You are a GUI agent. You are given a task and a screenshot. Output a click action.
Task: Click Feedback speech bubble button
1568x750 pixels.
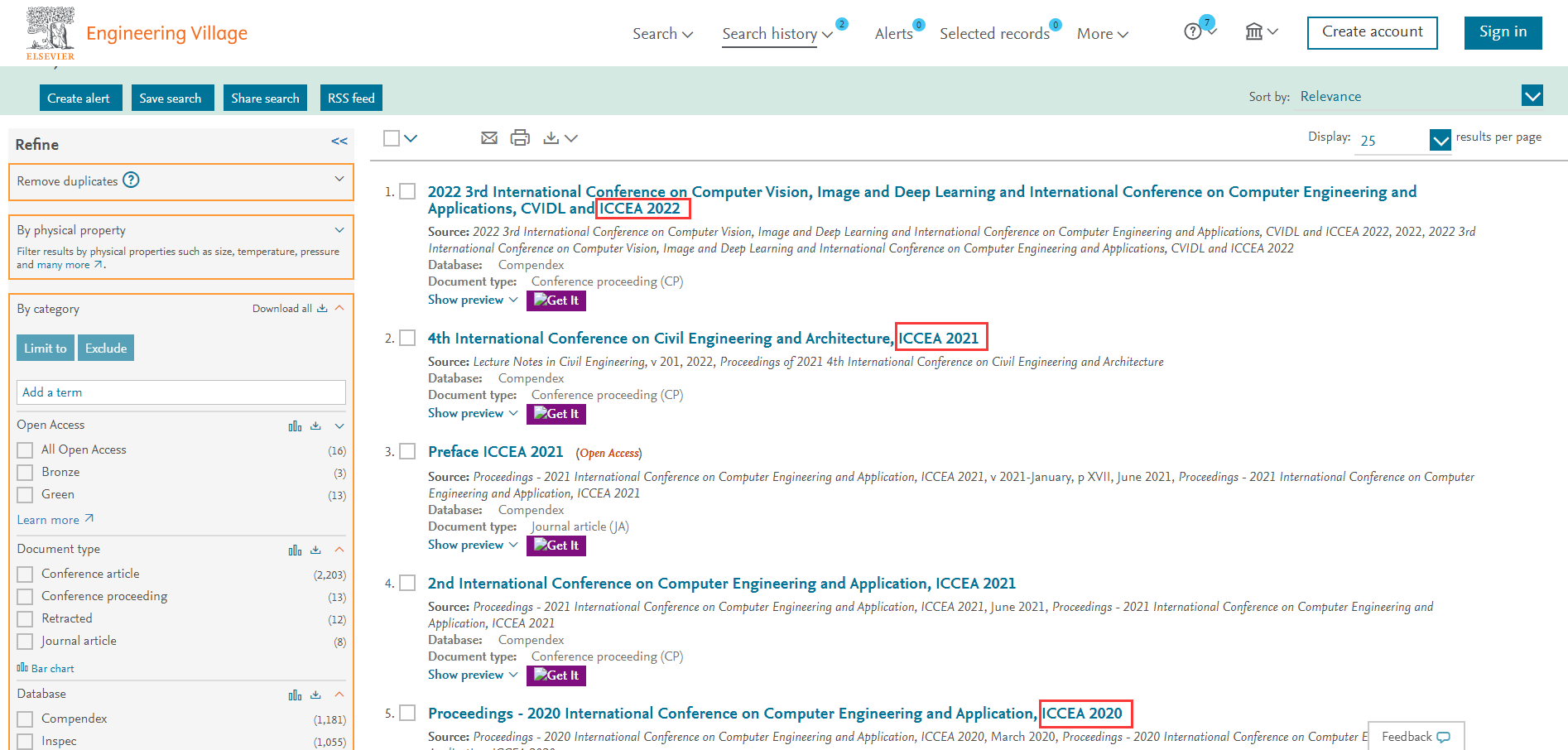click(1416, 736)
